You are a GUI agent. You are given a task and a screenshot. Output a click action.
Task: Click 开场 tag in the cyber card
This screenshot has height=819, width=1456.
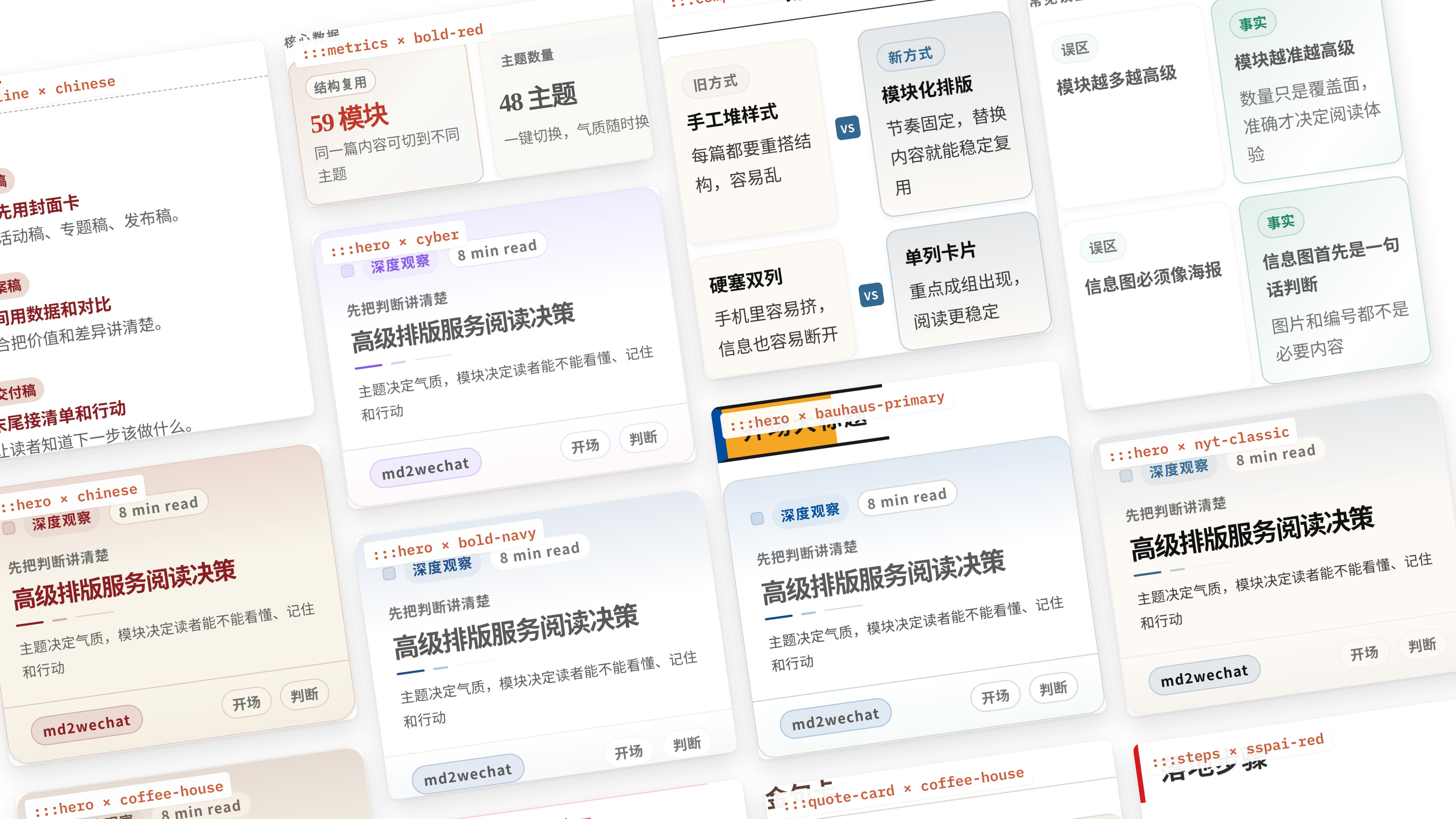click(x=585, y=446)
